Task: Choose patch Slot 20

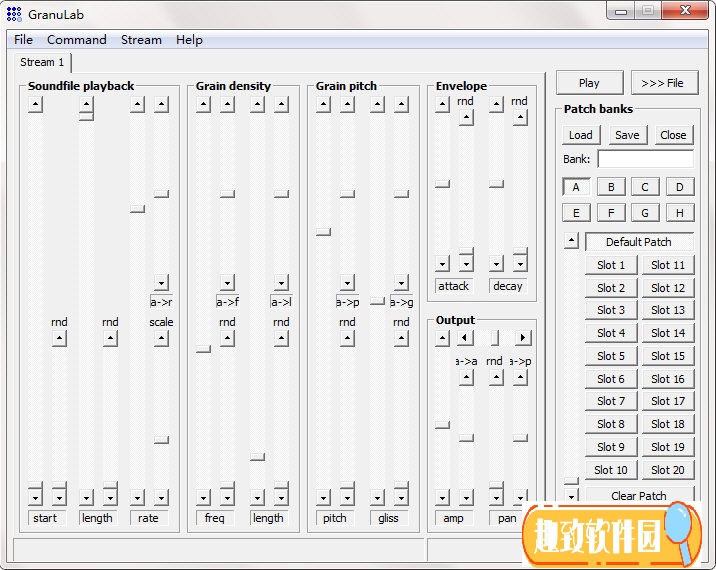Action: pos(668,470)
